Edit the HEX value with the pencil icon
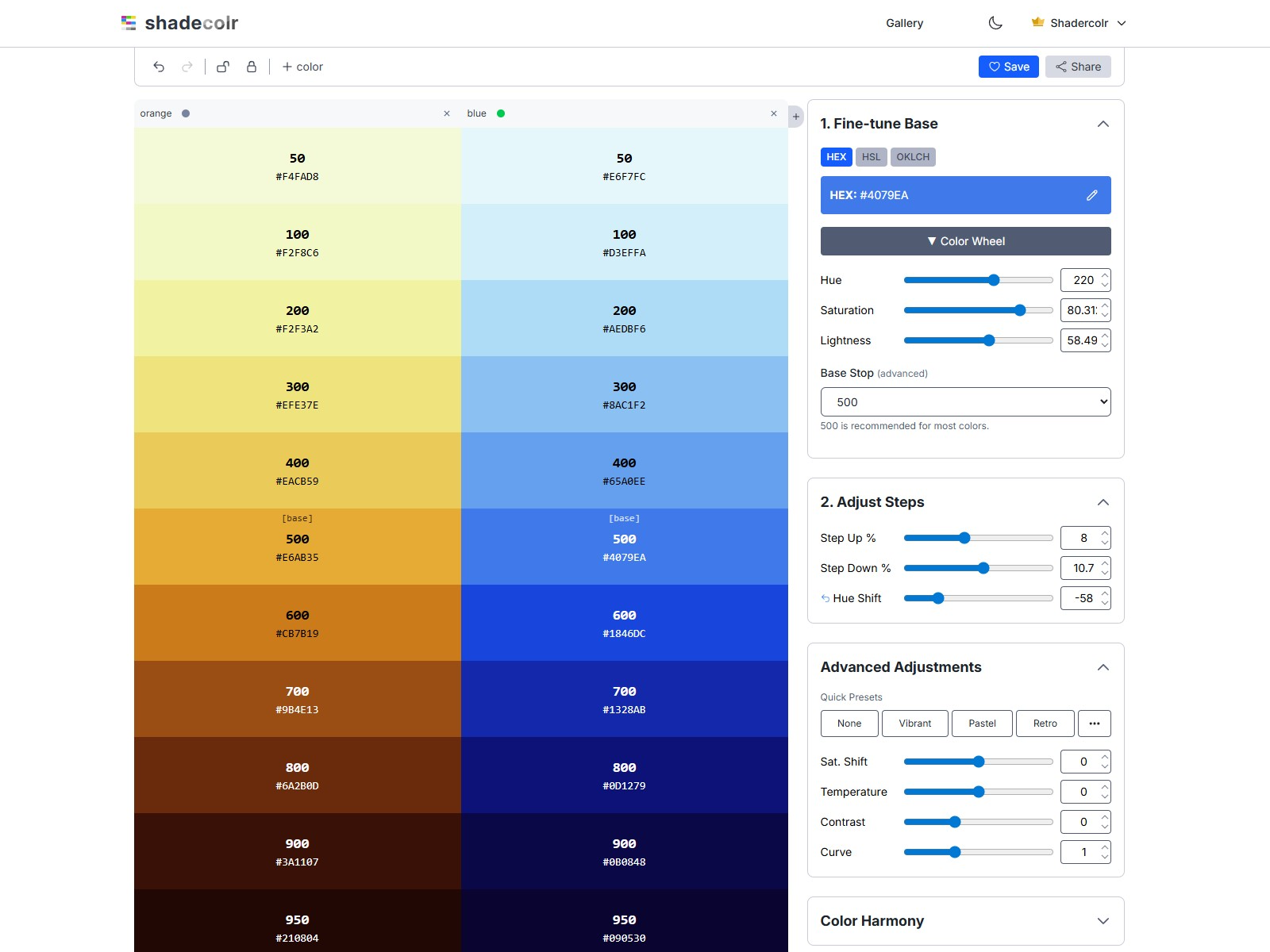Screen dimensions: 1270x952 (x=1092, y=195)
